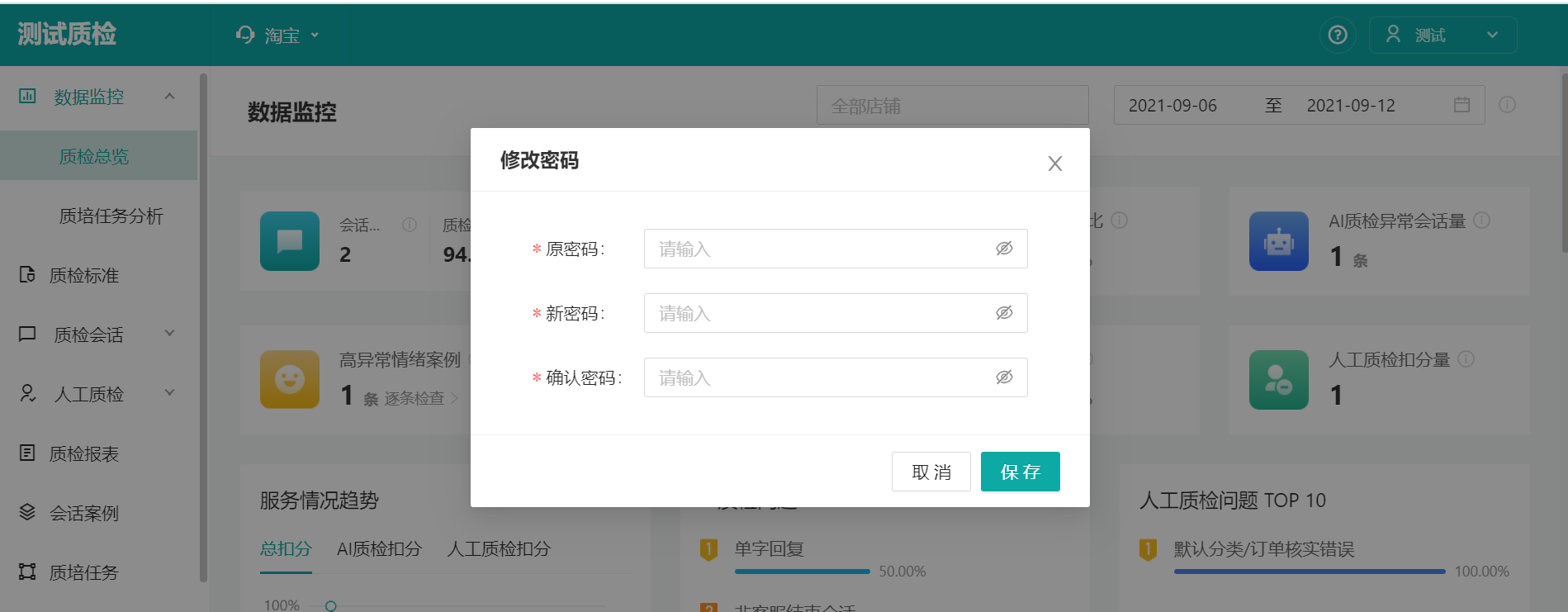Screen dimensions: 1568x612
Task: Click the 默认分类/订单核实错误 item label
Action: click(x=1264, y=548)
